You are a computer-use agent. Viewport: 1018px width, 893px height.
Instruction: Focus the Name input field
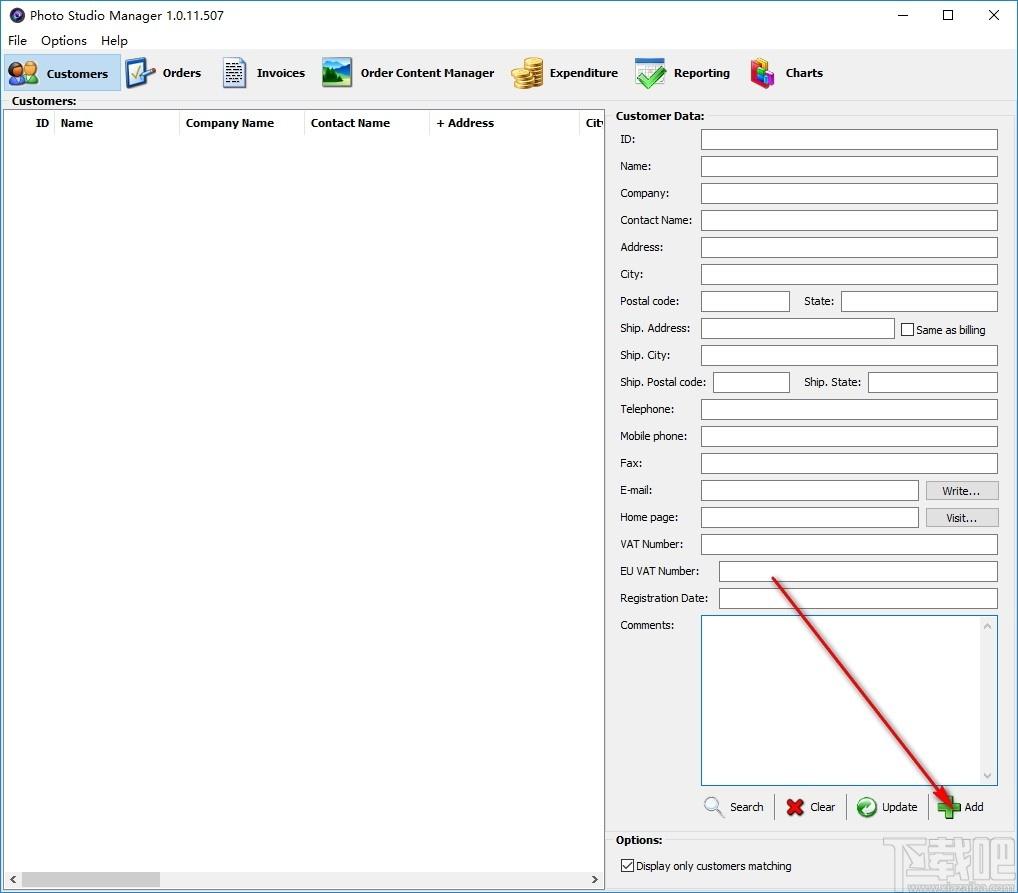(849, 166)
